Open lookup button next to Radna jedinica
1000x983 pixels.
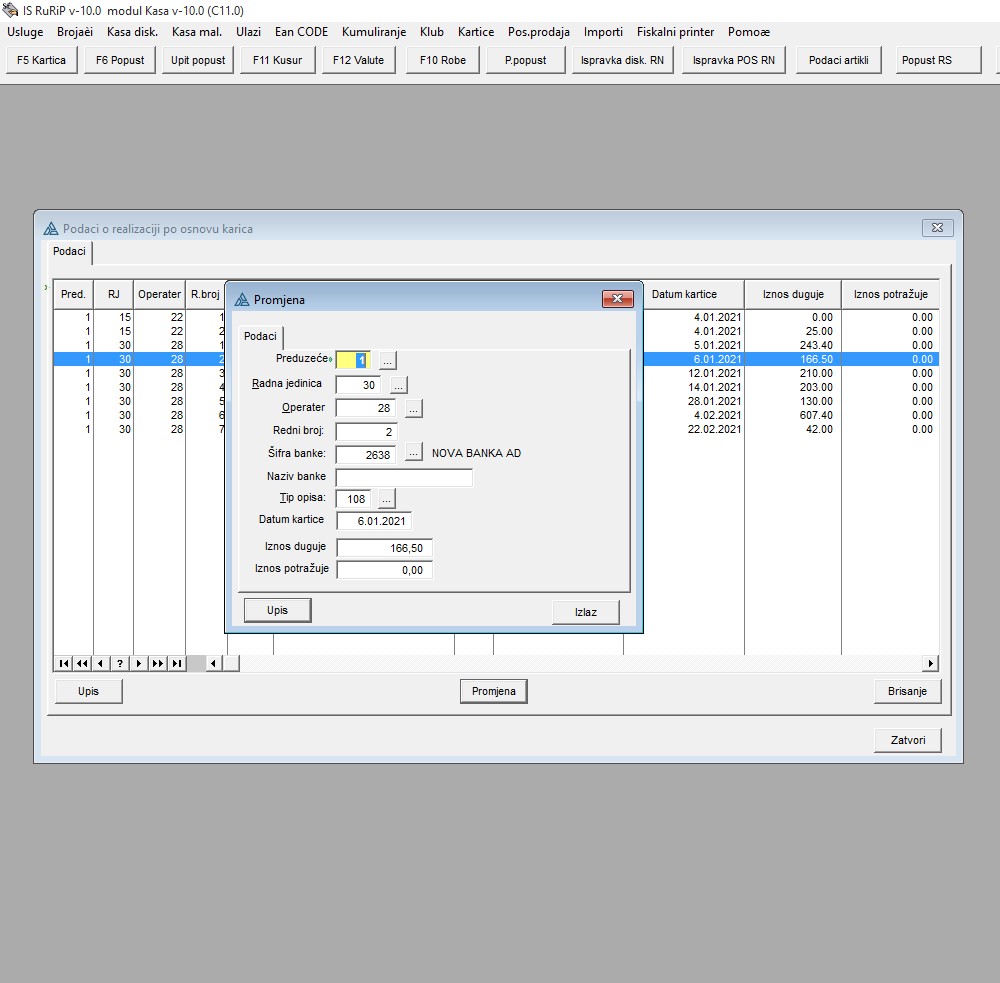pos(398,385)
